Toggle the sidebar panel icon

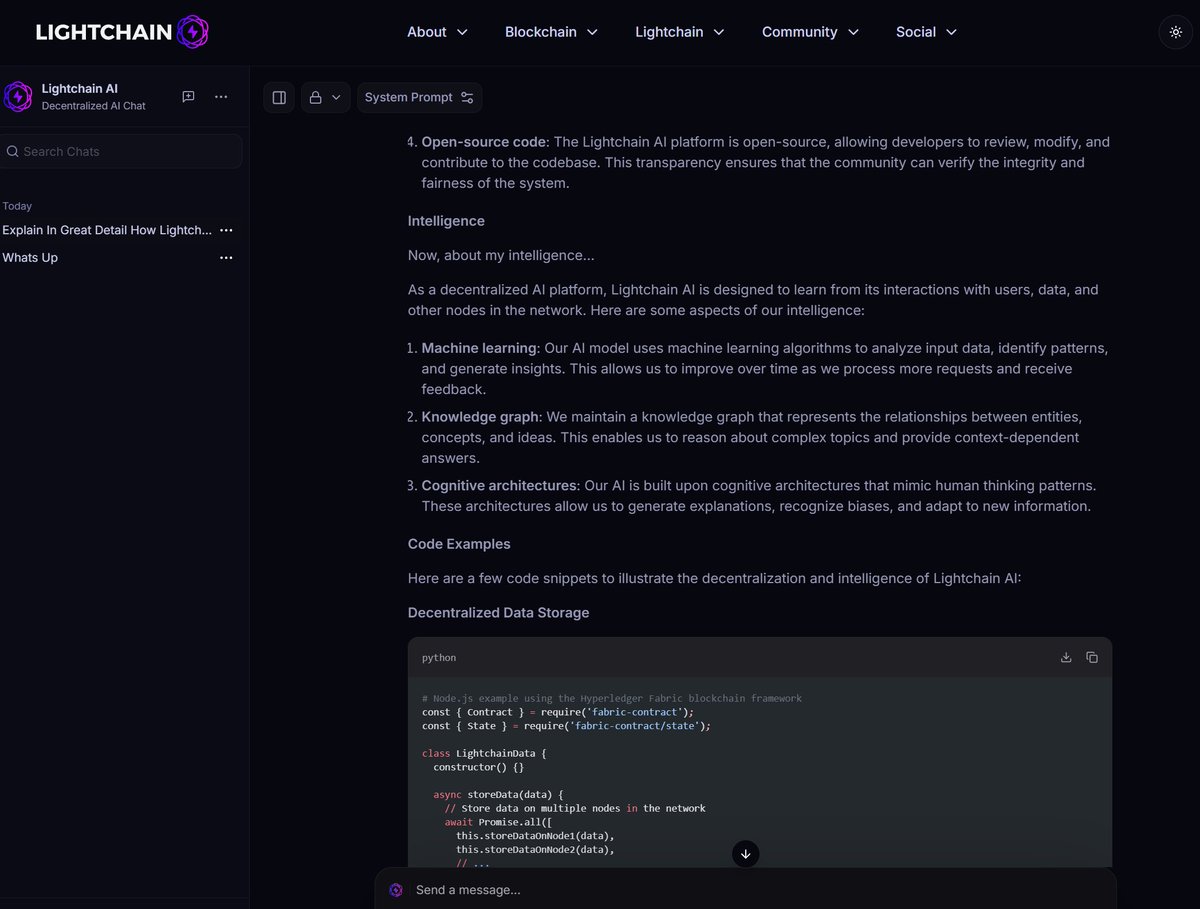point(279,97)
